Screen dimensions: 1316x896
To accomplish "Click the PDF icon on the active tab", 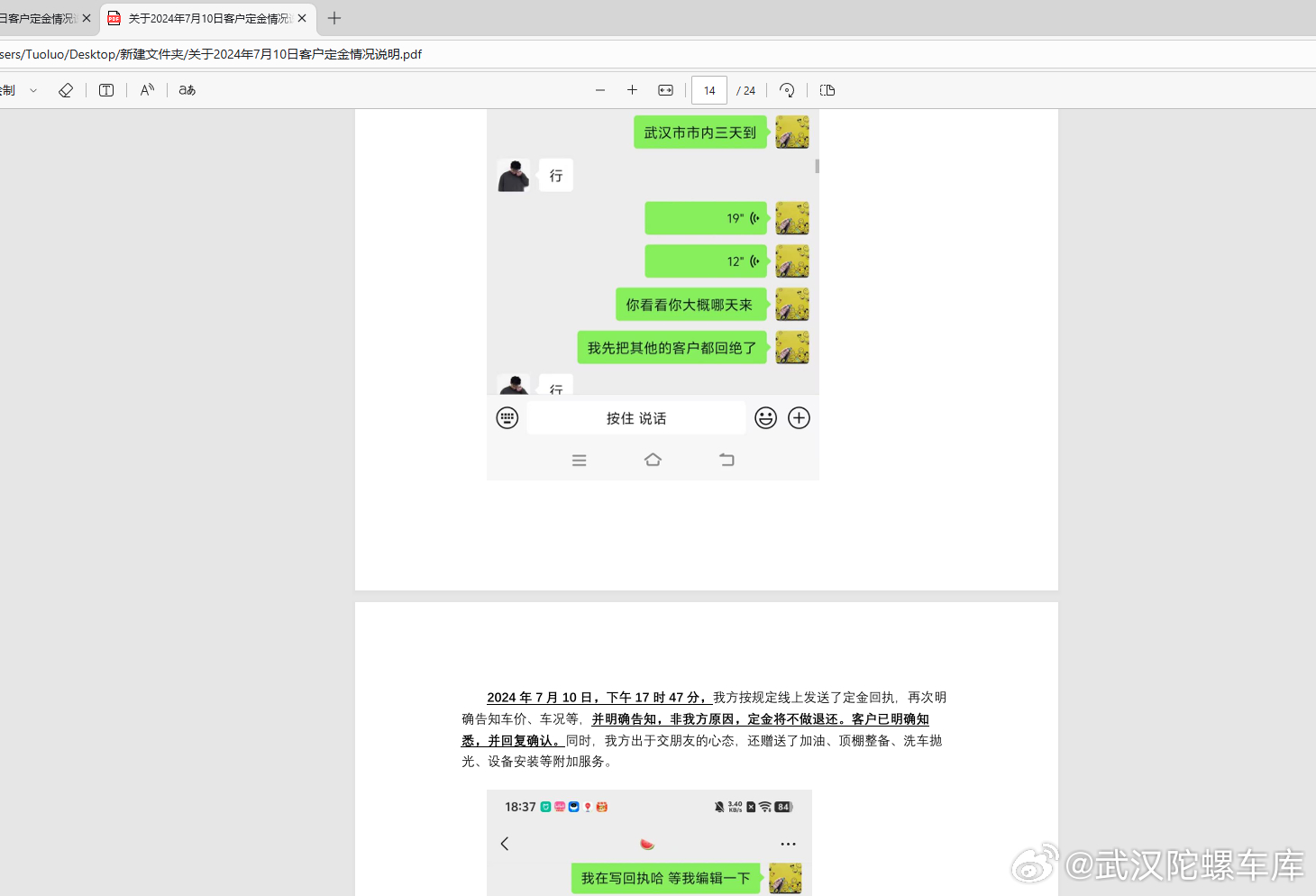I will (x=113, y=17).
